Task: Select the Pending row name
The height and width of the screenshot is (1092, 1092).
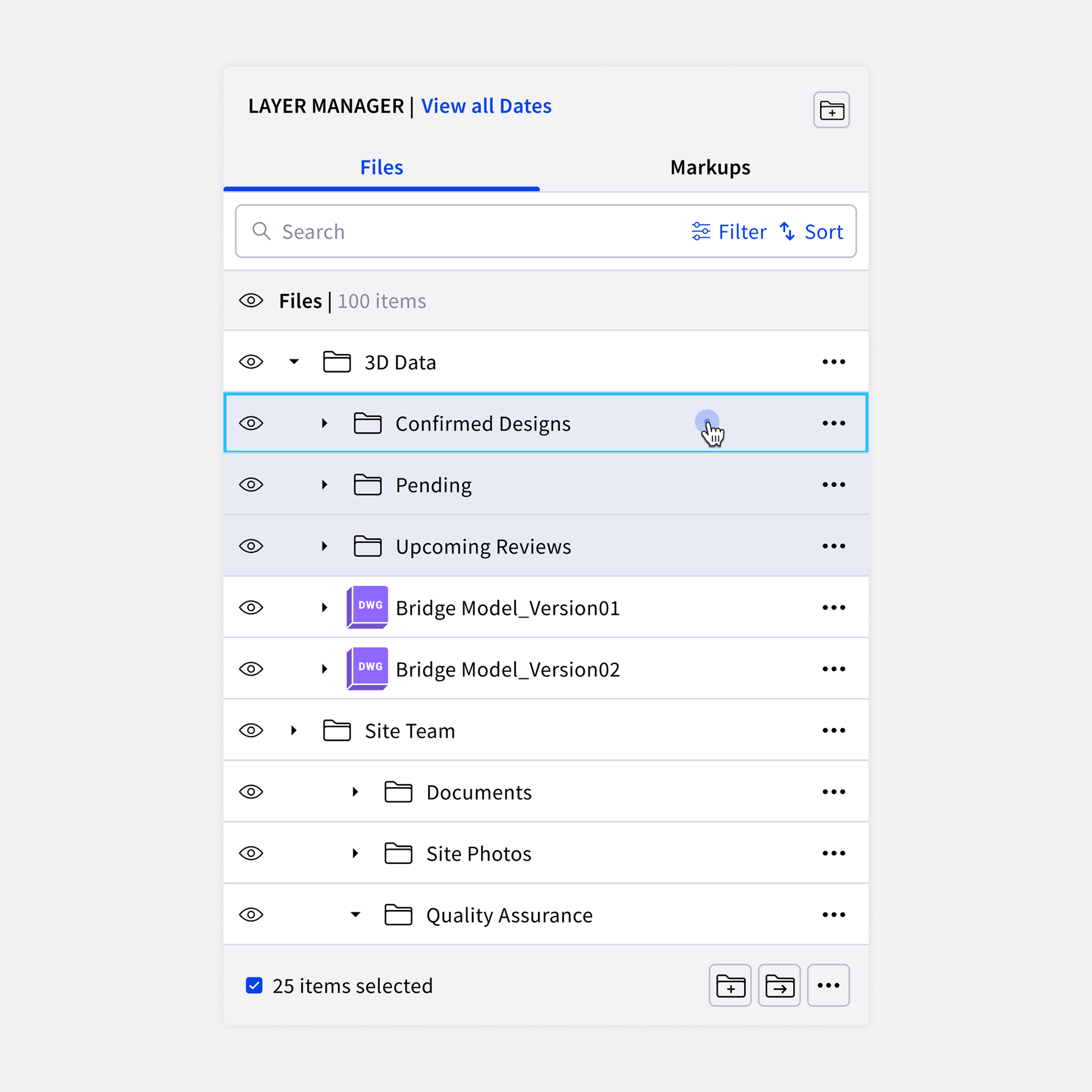Action: pos(433,486)
